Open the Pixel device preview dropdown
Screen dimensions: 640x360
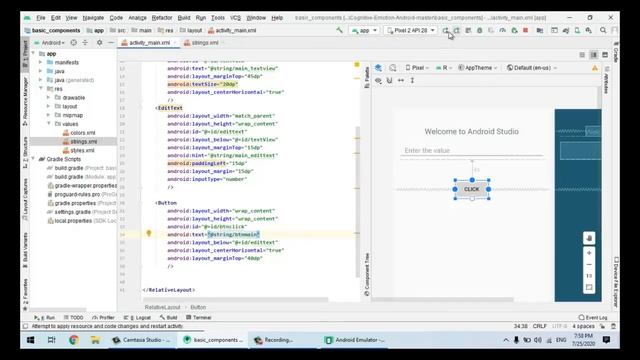417,68
